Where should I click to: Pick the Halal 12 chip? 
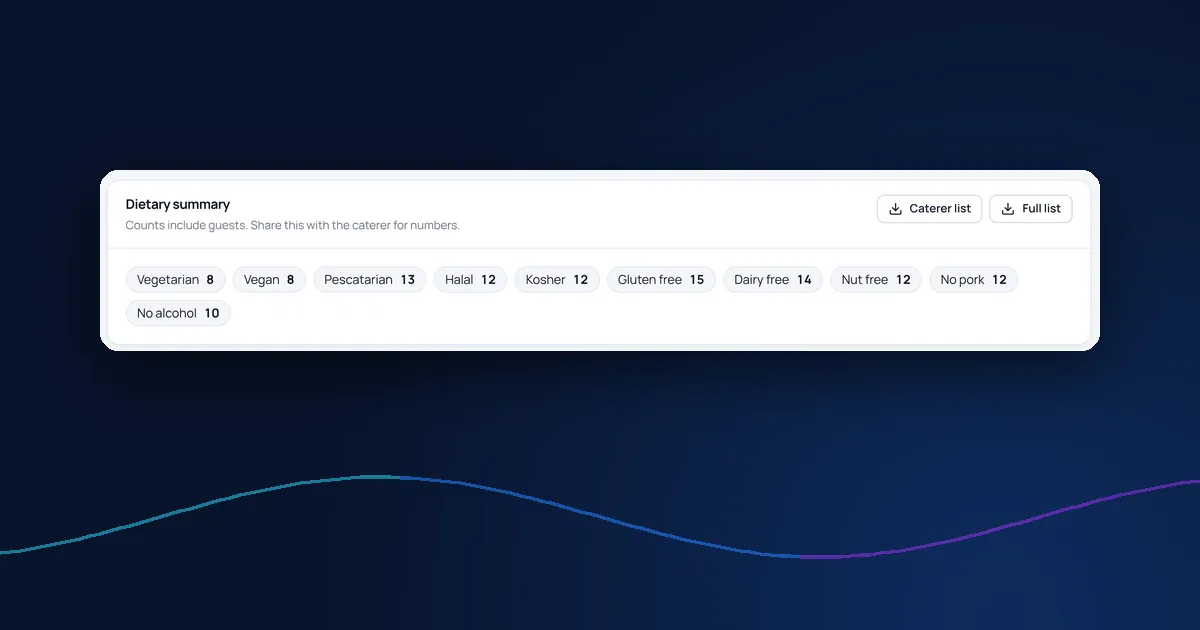[x=471, y=280]
